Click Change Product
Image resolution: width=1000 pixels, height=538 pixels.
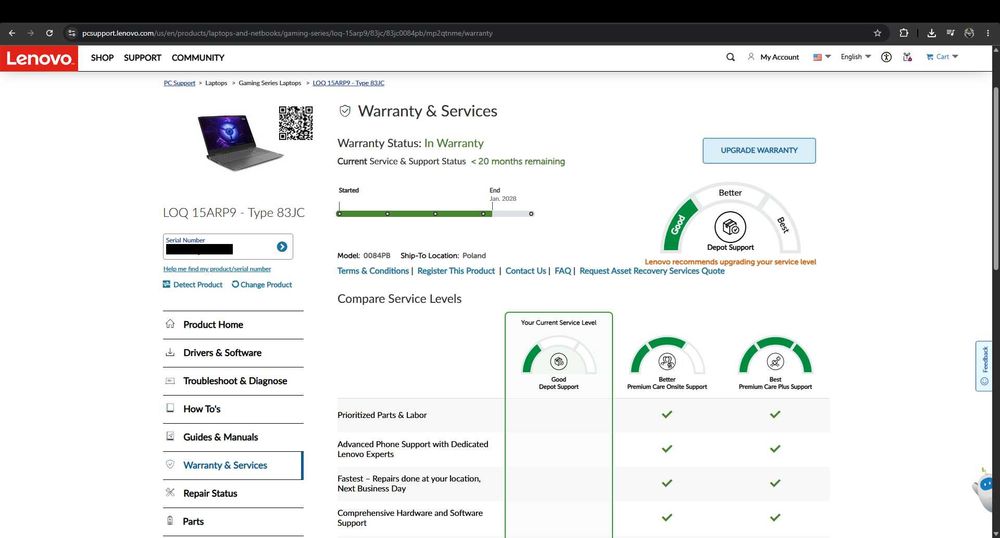[x=261, y=285]
